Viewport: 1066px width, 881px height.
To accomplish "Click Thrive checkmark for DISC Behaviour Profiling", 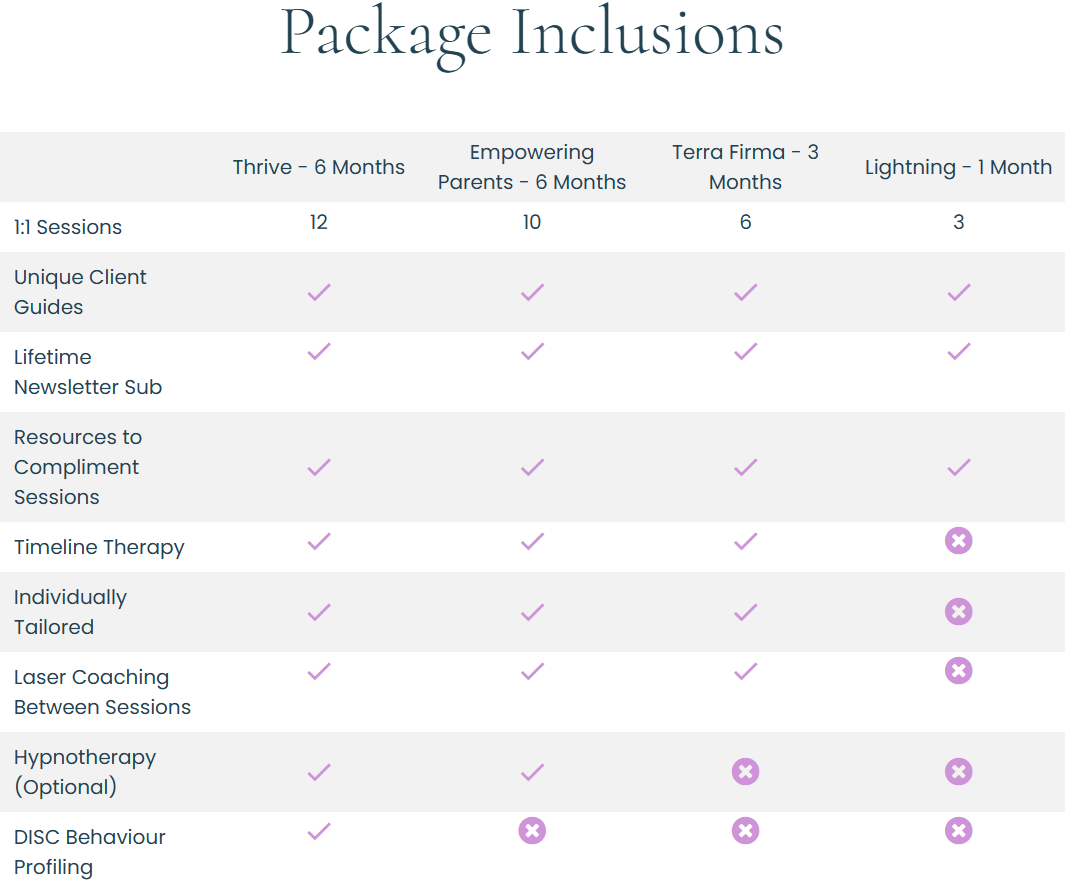I will pyautogui.click(x=319, y=831).
